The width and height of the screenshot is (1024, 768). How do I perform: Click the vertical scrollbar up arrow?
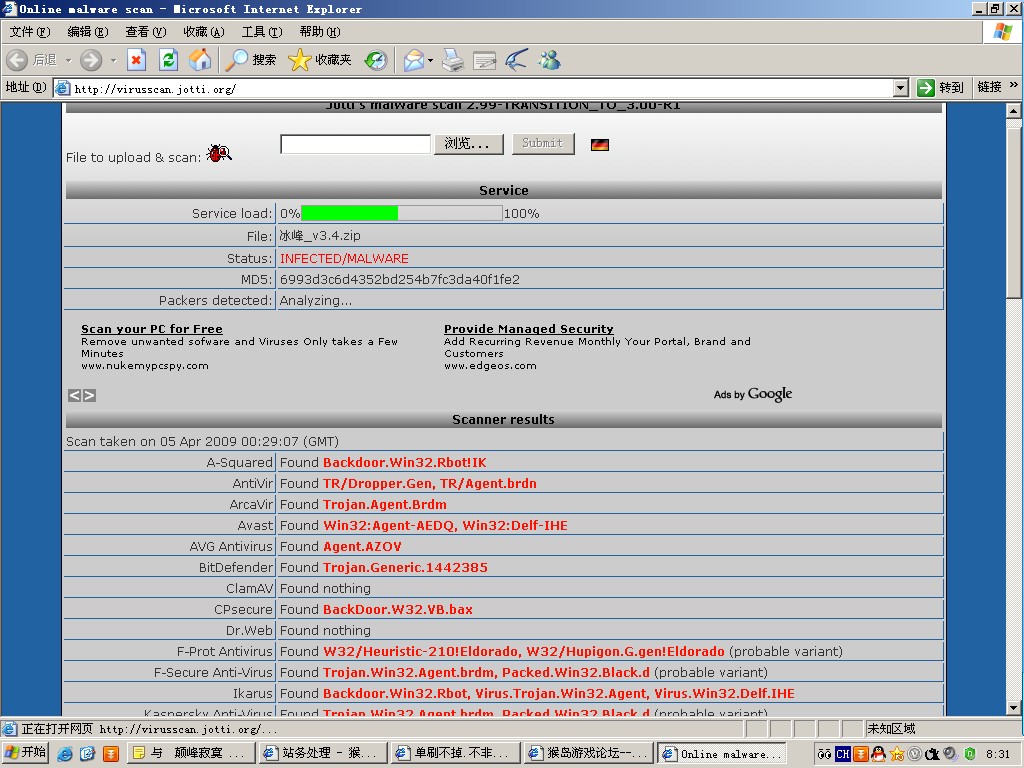tap(1014, 111)
